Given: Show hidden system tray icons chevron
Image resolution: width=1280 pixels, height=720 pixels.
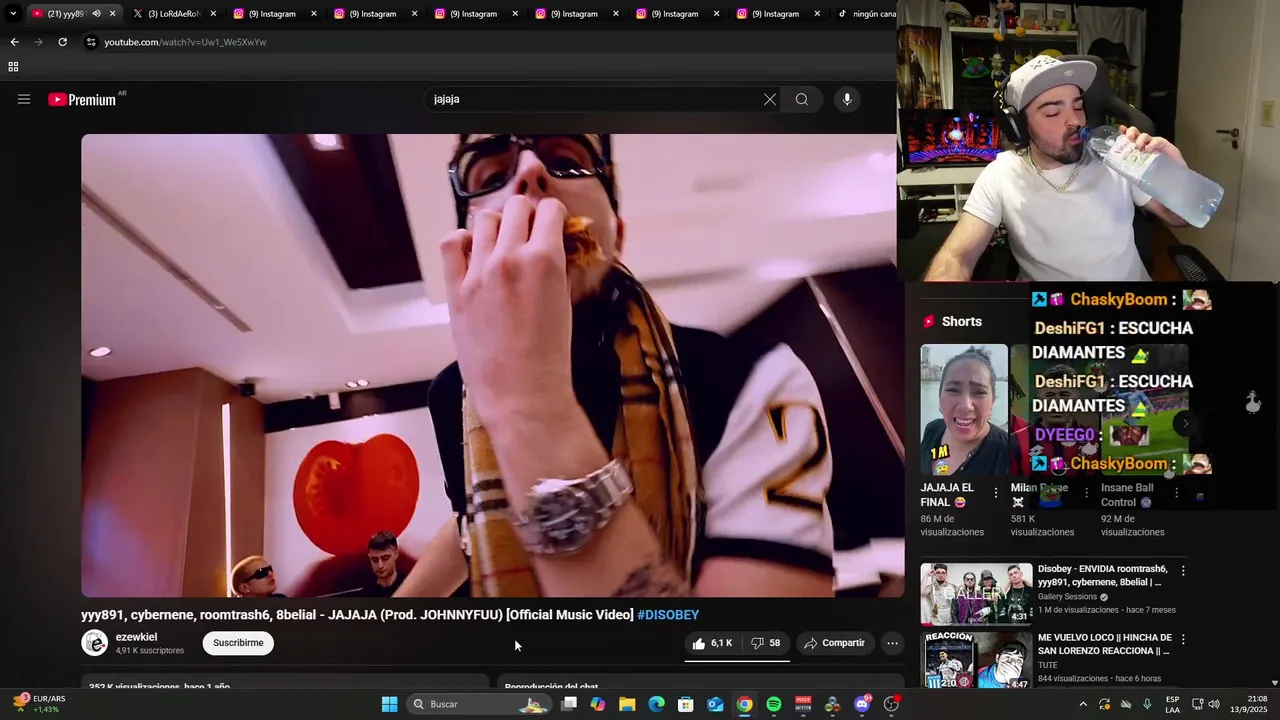Looking at the screenshot, I should [x=1082, y=704].
